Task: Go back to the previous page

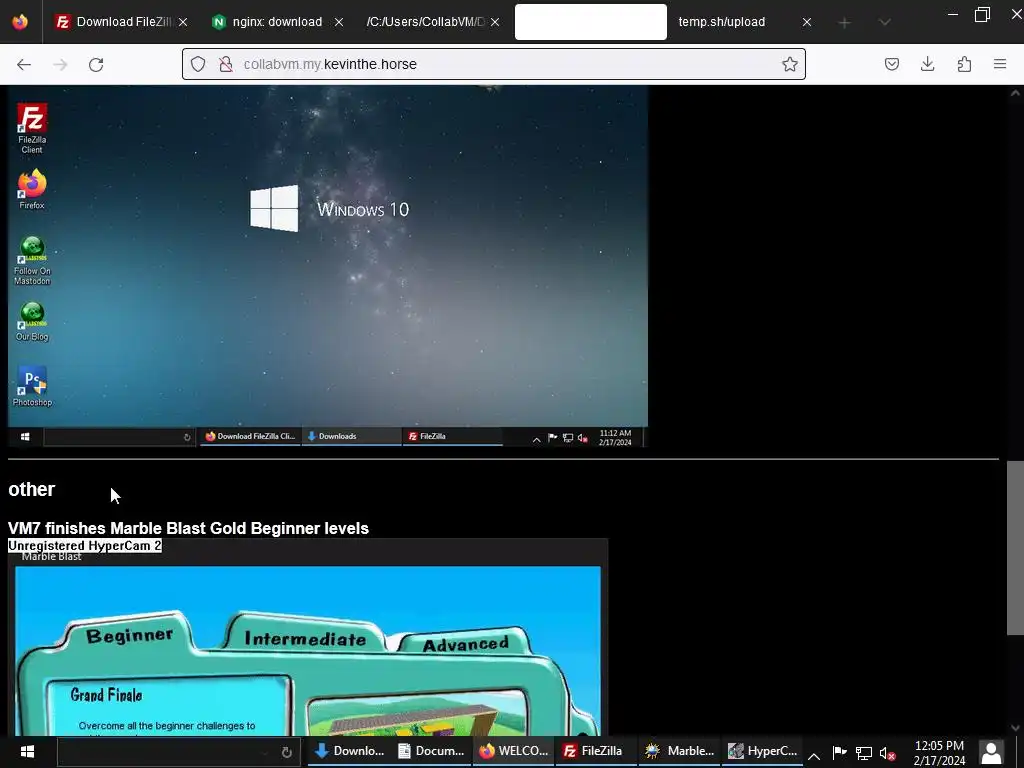Action: tap(24, 64)
